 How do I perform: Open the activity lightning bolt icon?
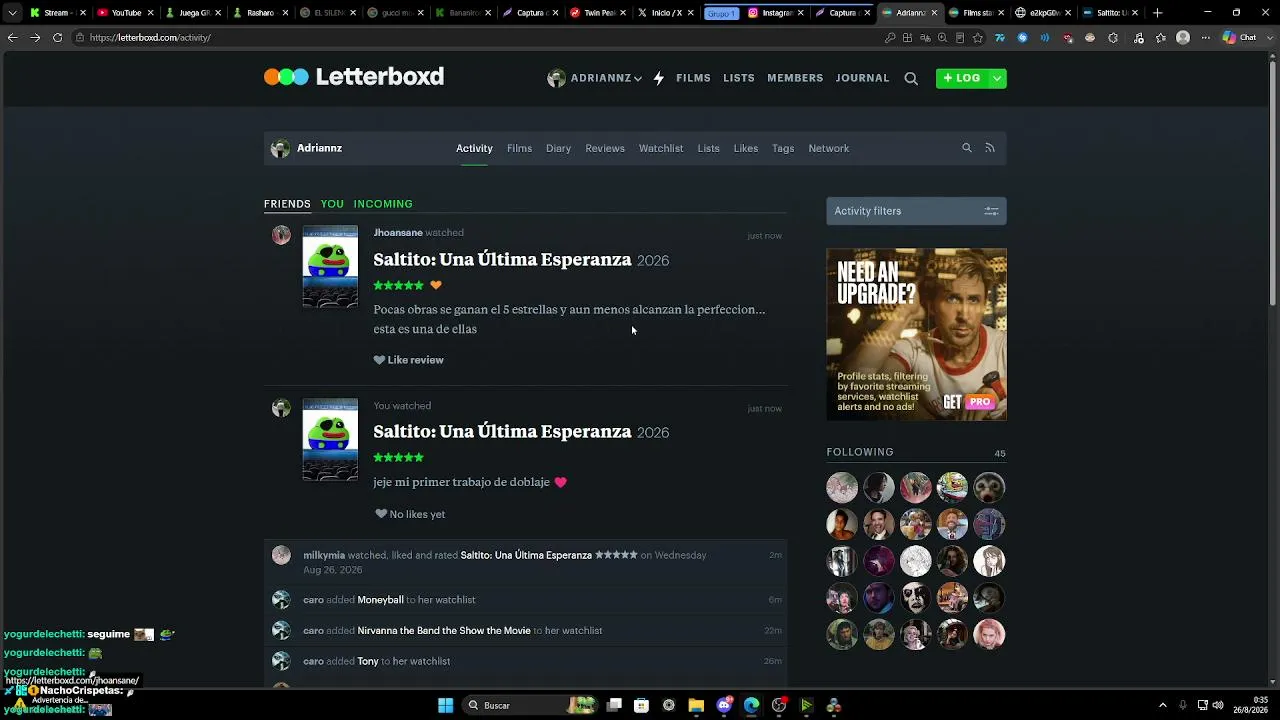click(x=659, y=78)
